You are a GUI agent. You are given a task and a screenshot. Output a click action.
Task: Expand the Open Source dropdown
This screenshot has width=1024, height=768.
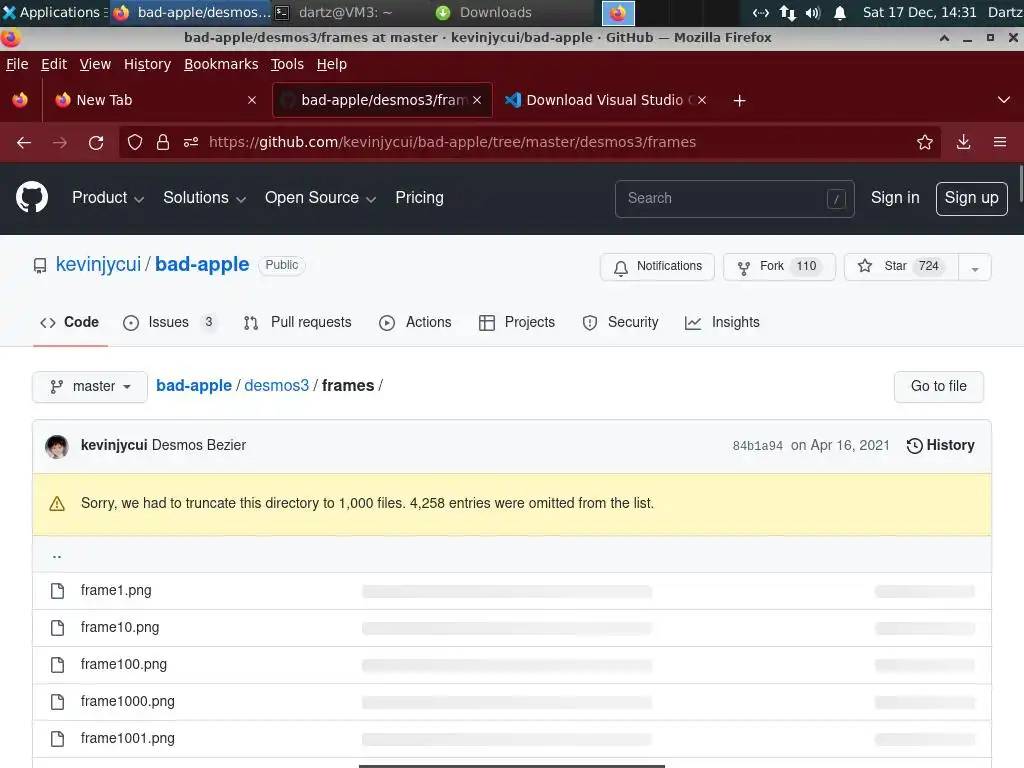pyautogui.click(x=321, y=198)
